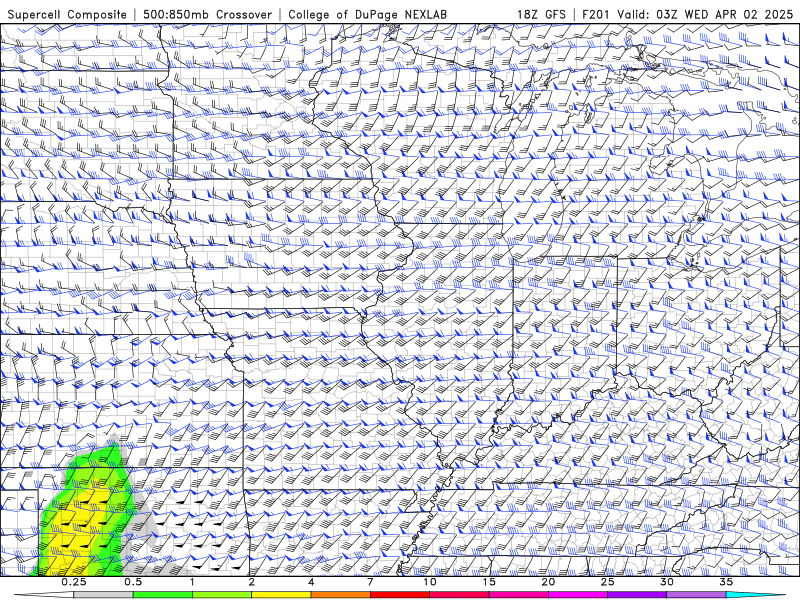Image resolution: width=800 pixels, height=600 pixels.
Task: Click the legend value 15
Action: (x=489, y=582)
